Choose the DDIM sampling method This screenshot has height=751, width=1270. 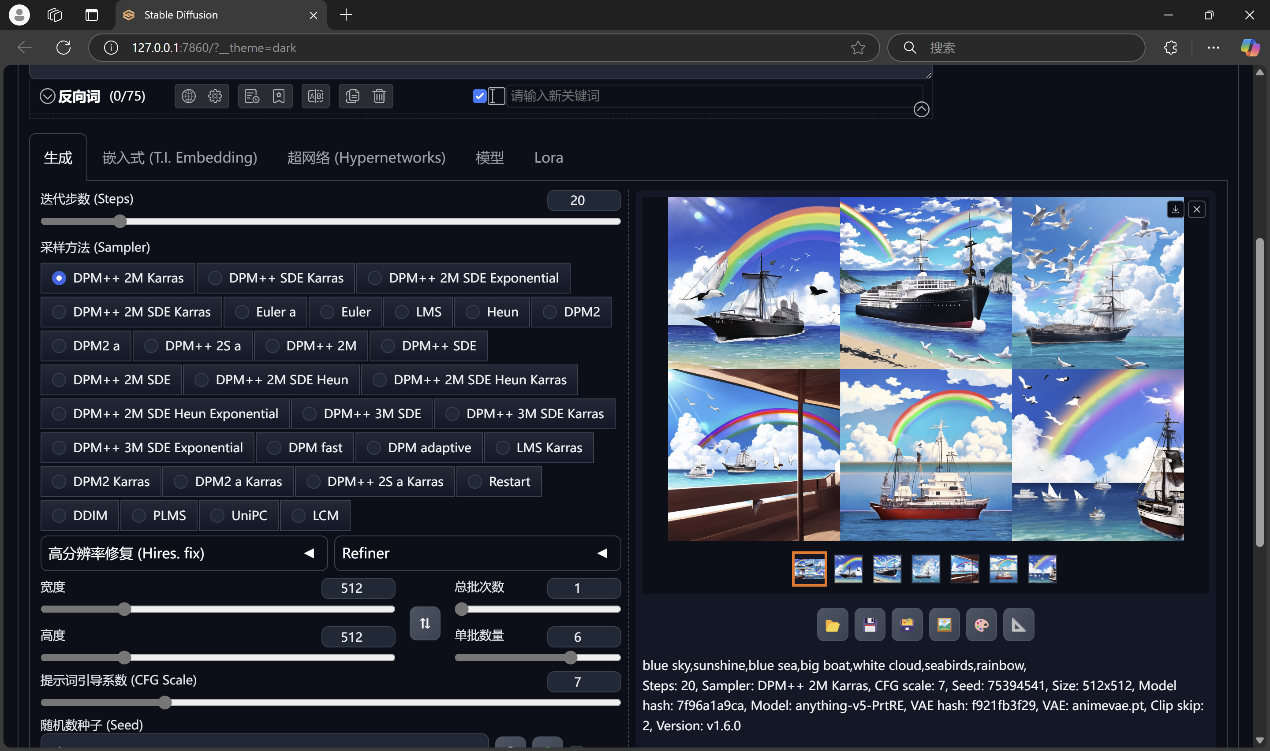pos(80,516)
